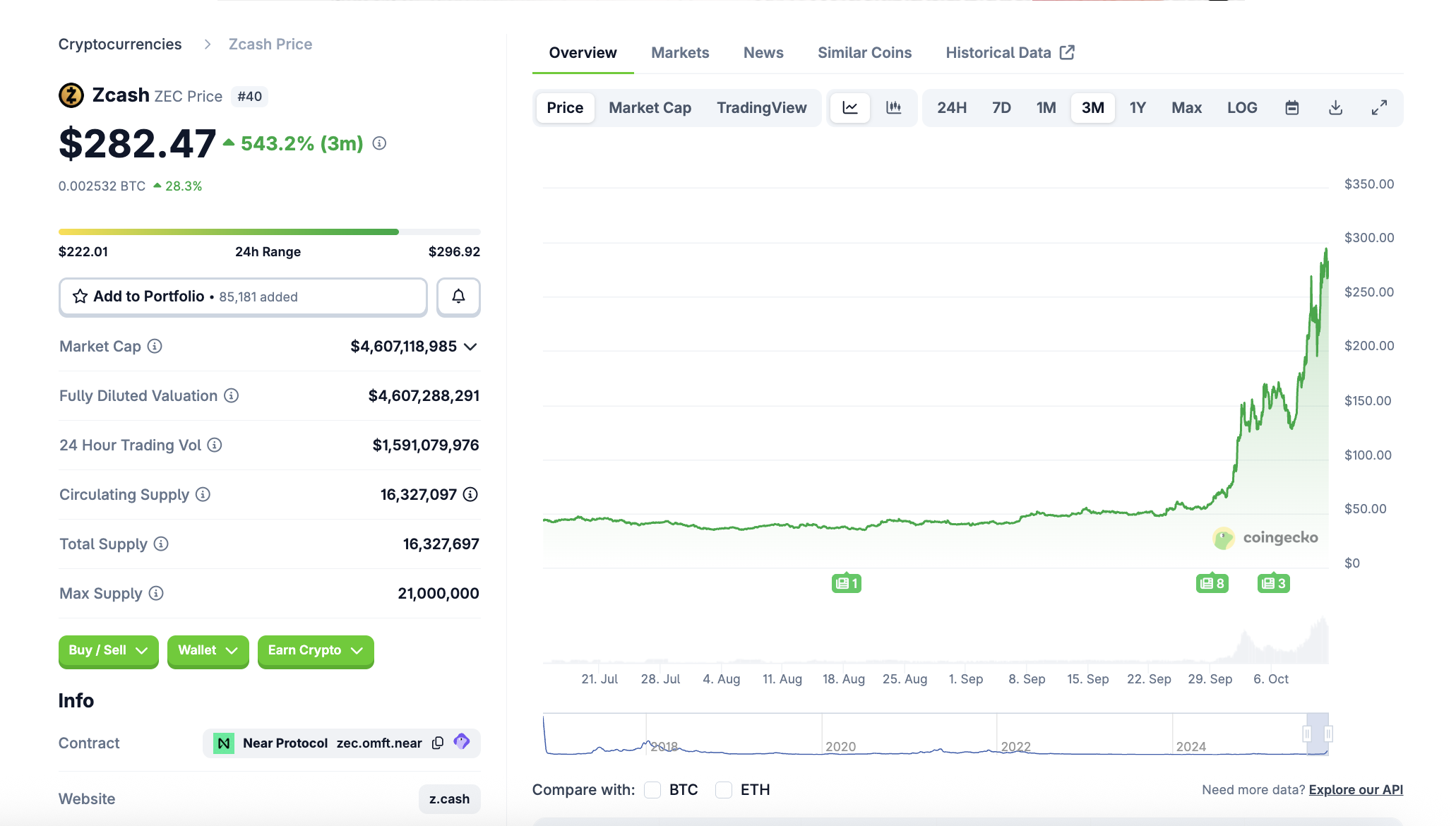Enable the BTC compare checkbox
The height and width of the screenshot is (826, 1456).
652,789
